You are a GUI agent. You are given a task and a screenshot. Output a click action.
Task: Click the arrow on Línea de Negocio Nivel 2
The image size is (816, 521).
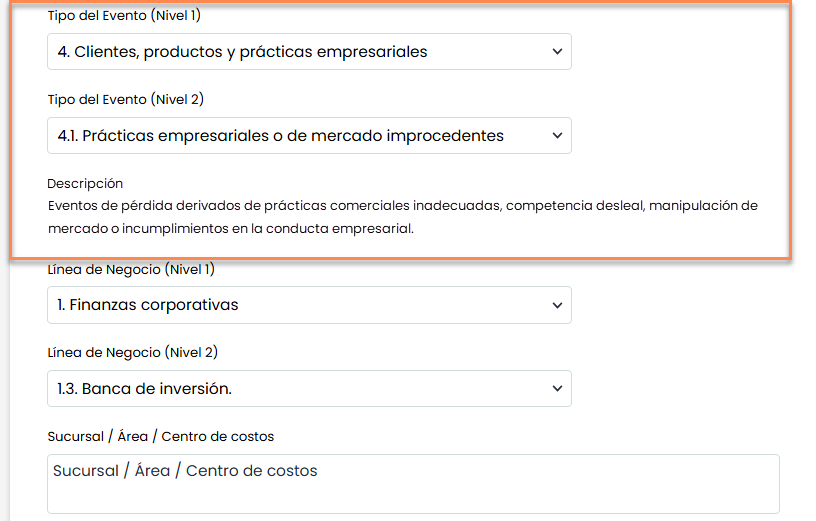(557, 389)
